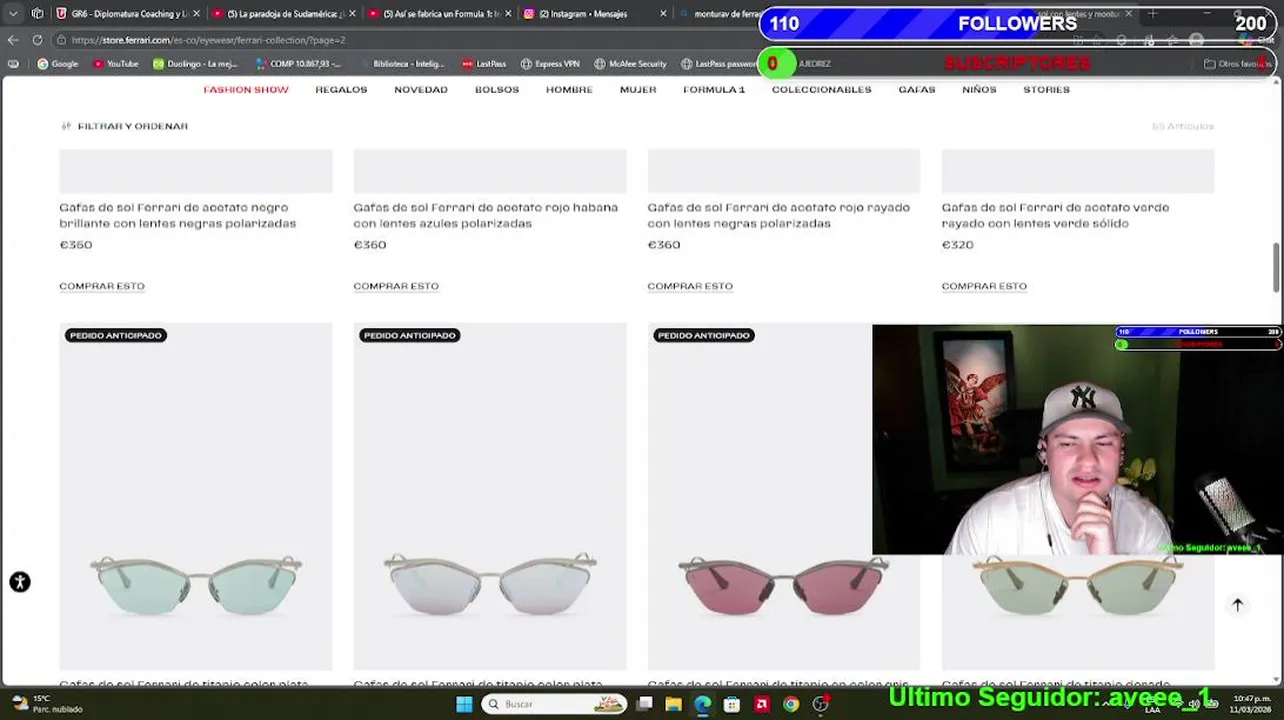The image size is (1284, 720).
Task: Open Google Chrome from the taskbar
Action: click(x=791, y=704)
